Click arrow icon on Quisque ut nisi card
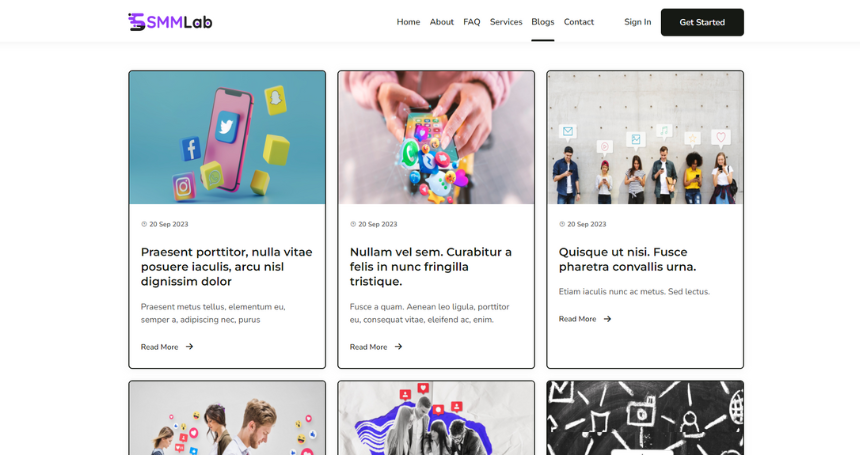The height and width of the screenshot is (455, 860). (607, 318)
